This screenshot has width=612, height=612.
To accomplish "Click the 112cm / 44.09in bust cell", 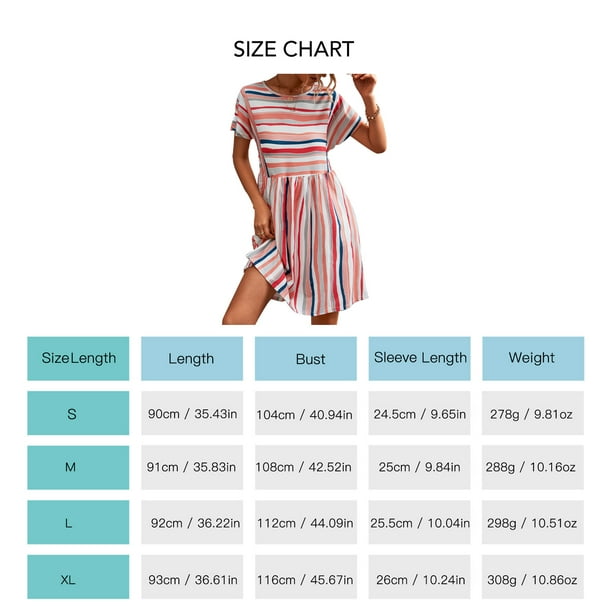I will click(305, 522).
